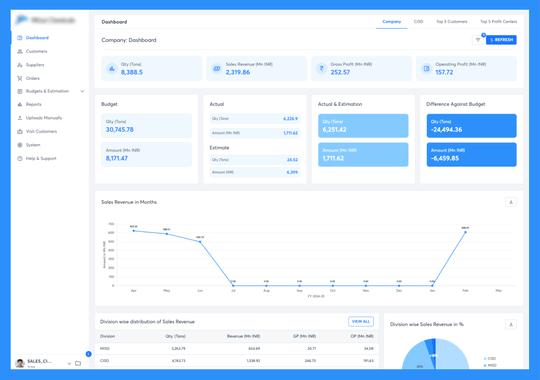Expand the Budgets & Estimation chevron

coord(82,91)
